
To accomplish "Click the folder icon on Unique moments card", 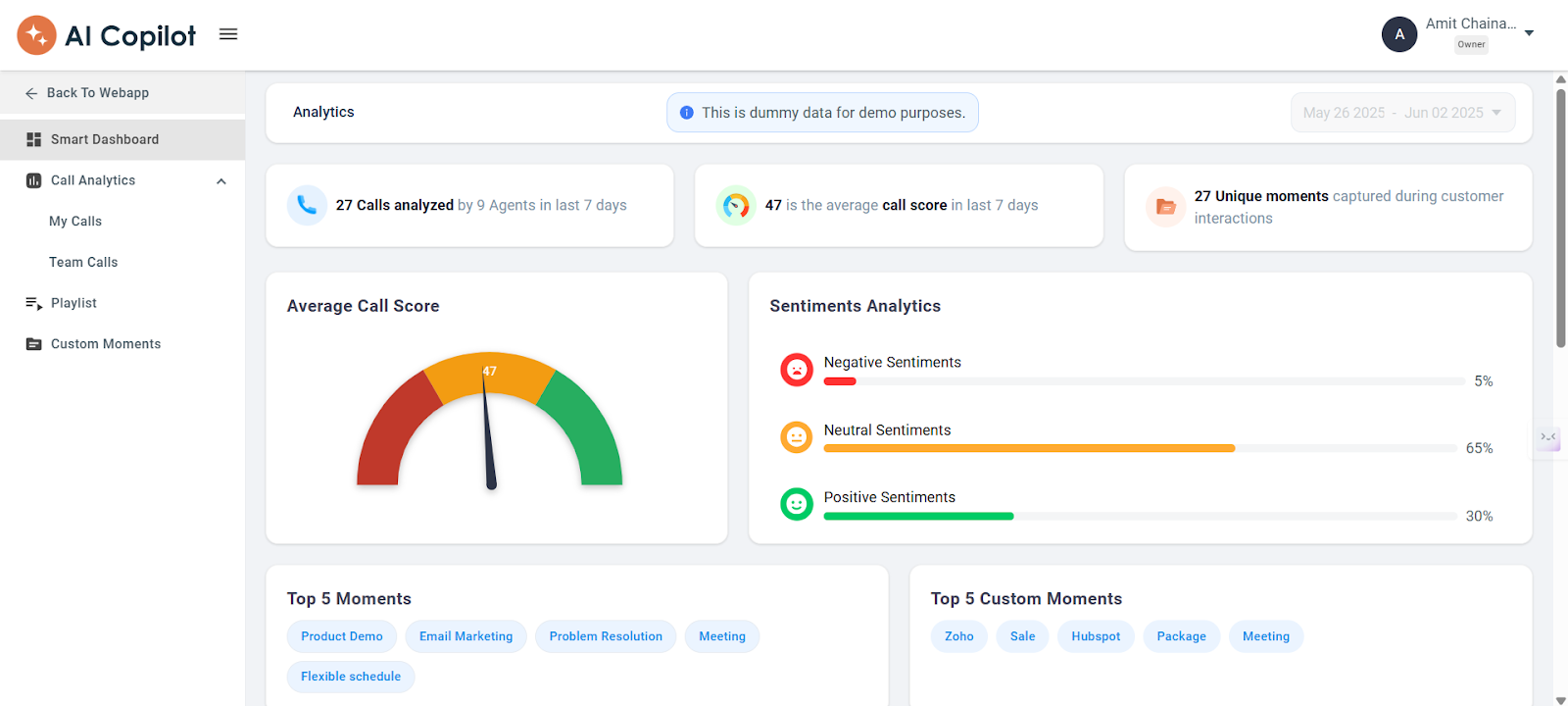I will (x=1165, y=206).
